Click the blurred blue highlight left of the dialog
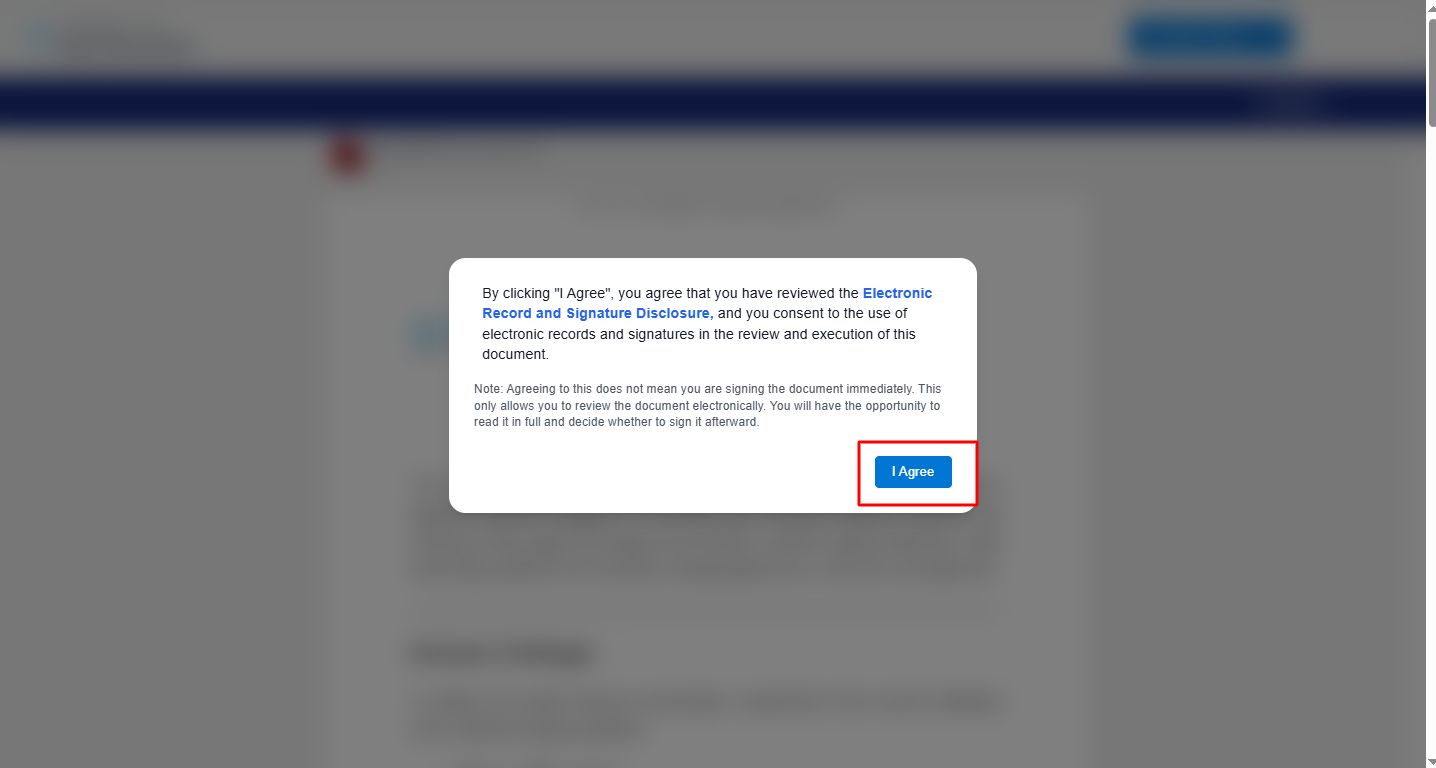The height and width of the screenshot is (768, 1436). (430, 337)
